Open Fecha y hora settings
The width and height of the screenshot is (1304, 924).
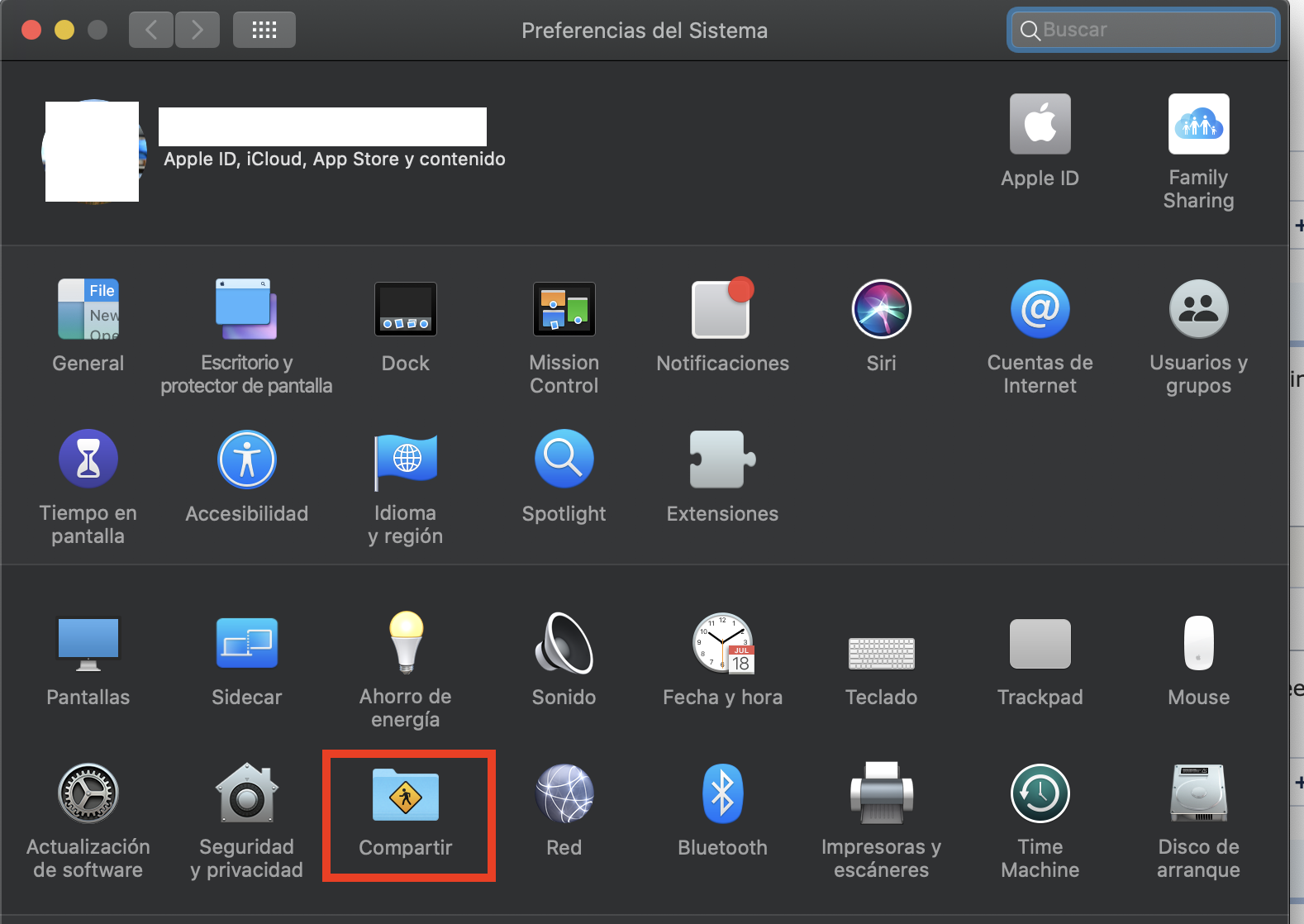(x=722, y=643)
